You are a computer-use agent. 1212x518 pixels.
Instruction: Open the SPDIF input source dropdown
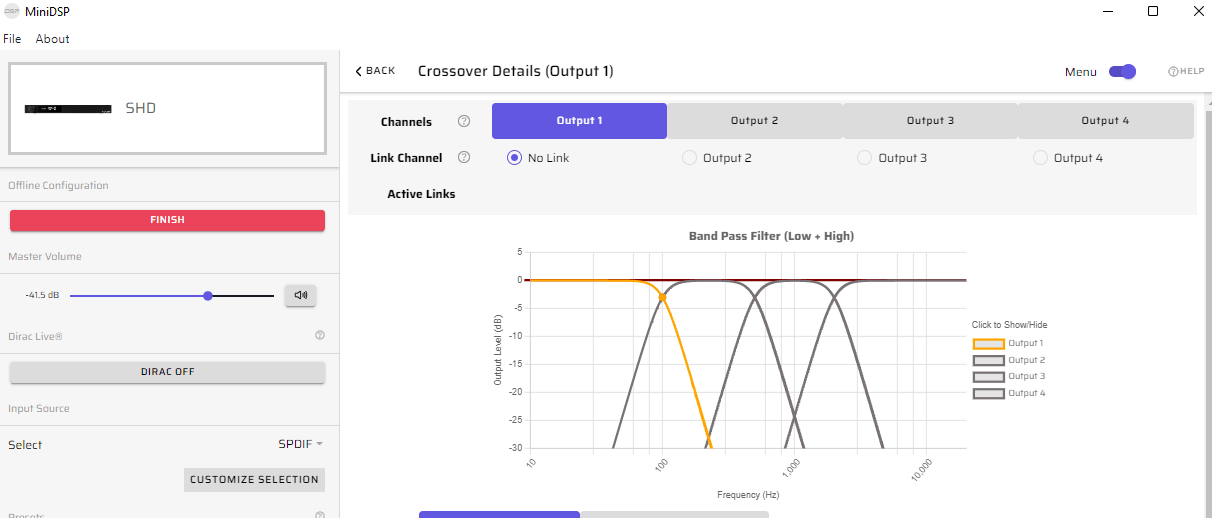point(300,444)
